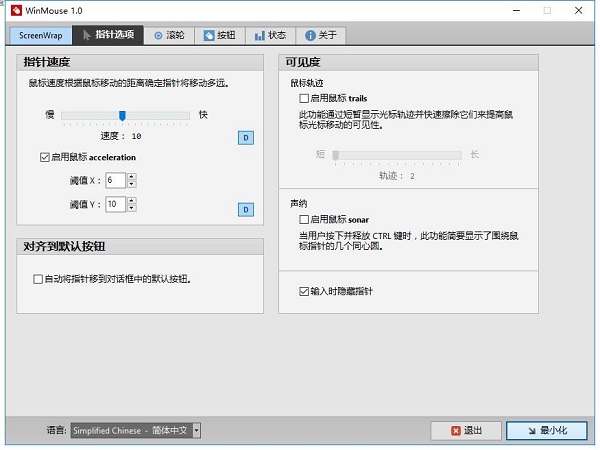
Task: Click inside the 阈值 X value field
Action: (x=114, y=180)
